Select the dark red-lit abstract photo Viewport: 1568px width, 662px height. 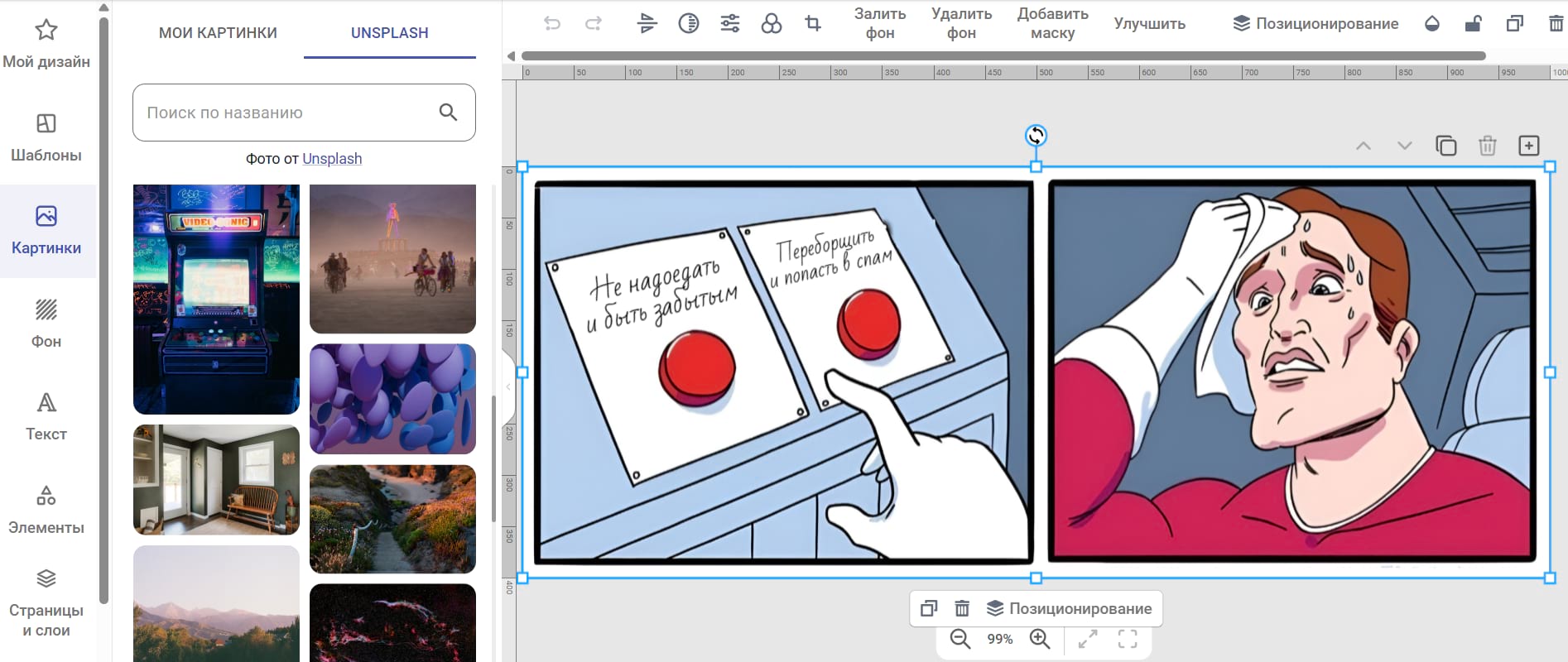pyautogui.click(x=392, y=623)
